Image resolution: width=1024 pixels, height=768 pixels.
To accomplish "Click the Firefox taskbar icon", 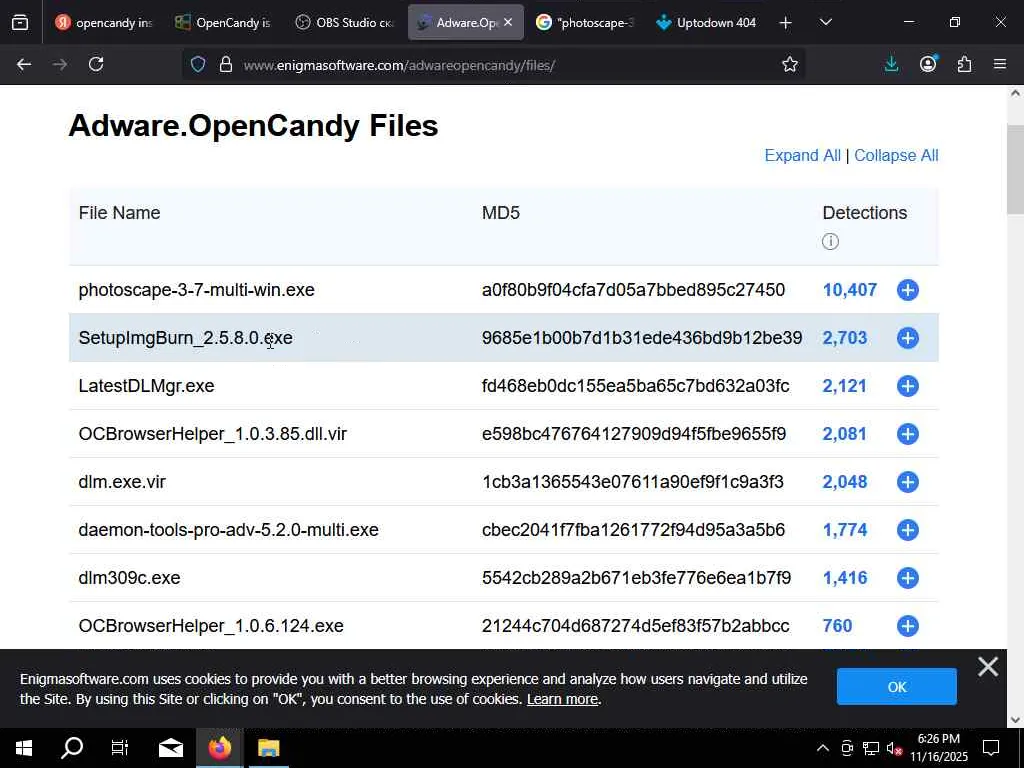I will (220, 748).
